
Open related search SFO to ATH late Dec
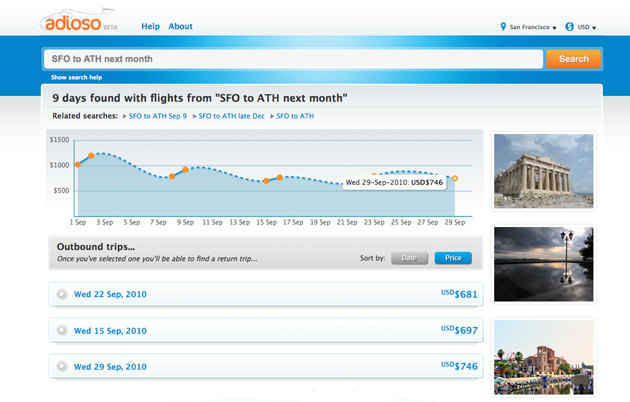coord(231,116)
